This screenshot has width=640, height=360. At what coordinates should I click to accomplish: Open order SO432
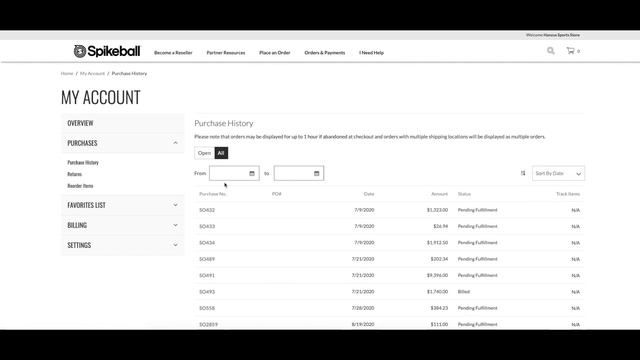207,210
